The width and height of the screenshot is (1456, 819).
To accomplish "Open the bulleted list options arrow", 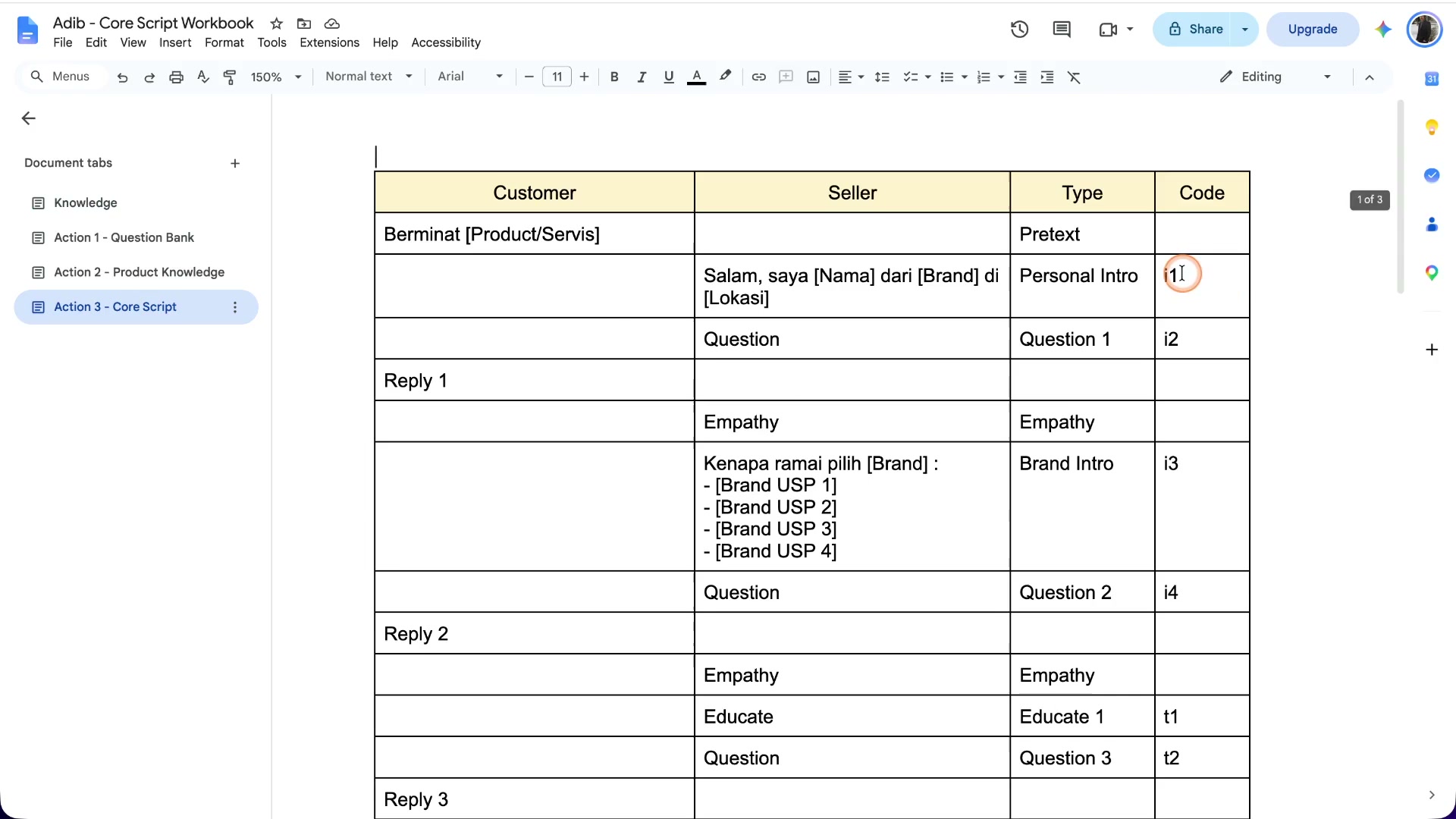I will (965, 77).
